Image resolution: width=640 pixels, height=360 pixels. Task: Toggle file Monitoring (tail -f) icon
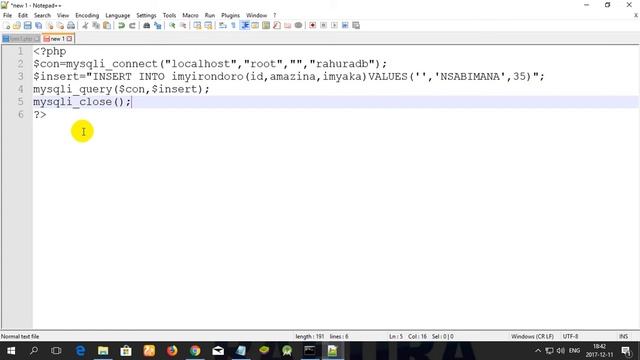point(298,25)
